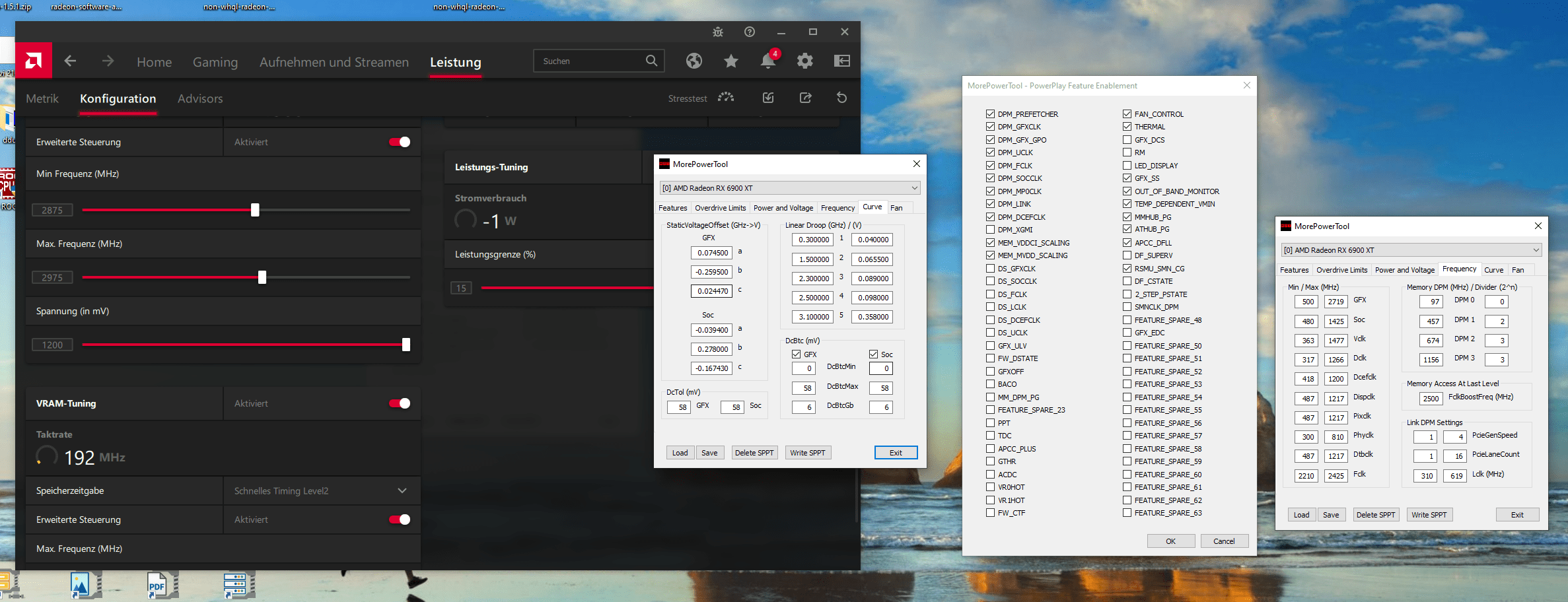Click Save in Frequency MorePowerTool window
This screenshot has width=1568, height=602.
click(1331, 515)
